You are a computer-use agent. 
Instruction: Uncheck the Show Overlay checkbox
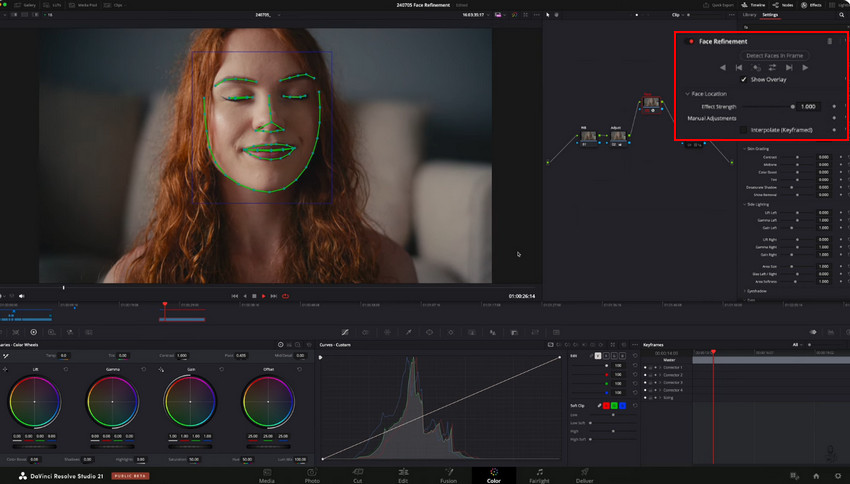744,79
